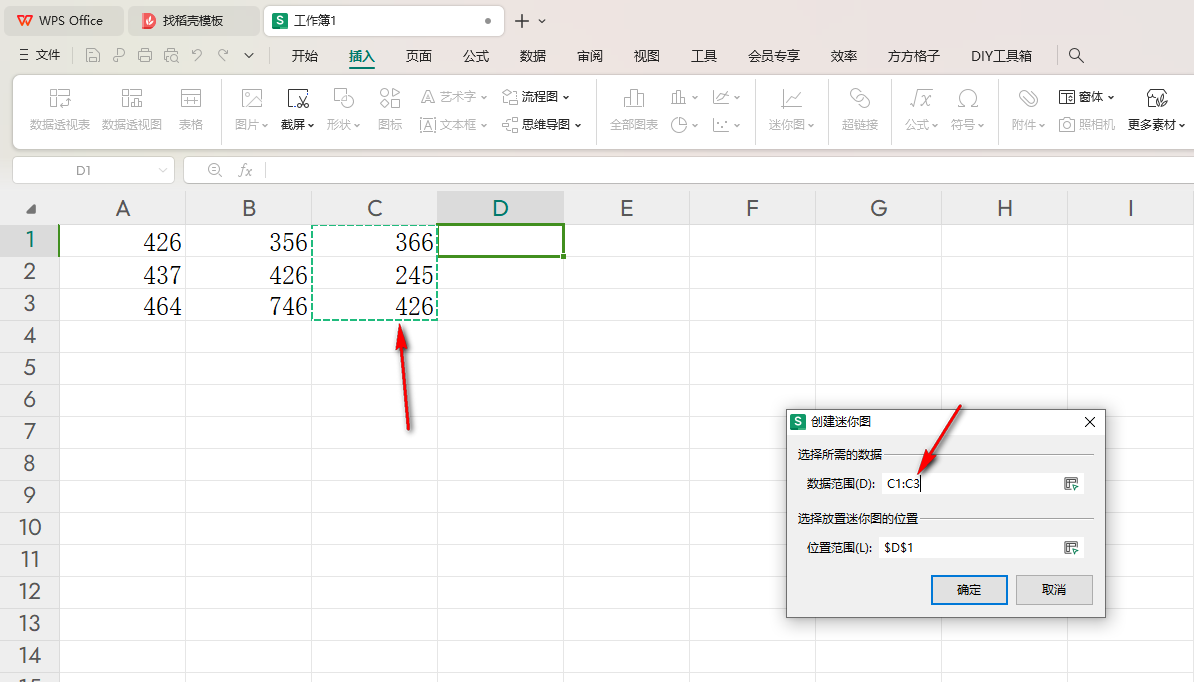Insert a 超链接 hyperlink
Image resolution: width=1194 pixels, height=682 pixels.
[x=860, y=110]
